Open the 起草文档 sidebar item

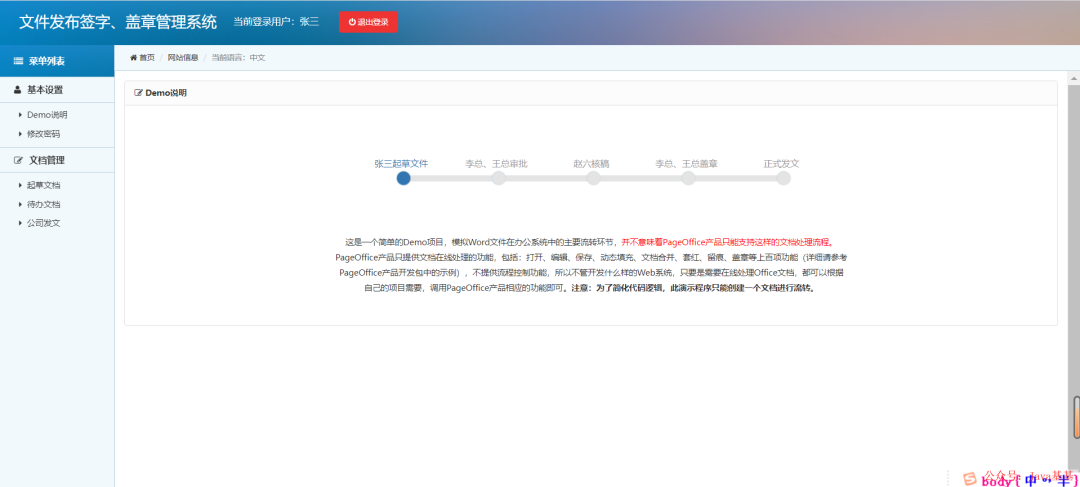tap(43, 185)
